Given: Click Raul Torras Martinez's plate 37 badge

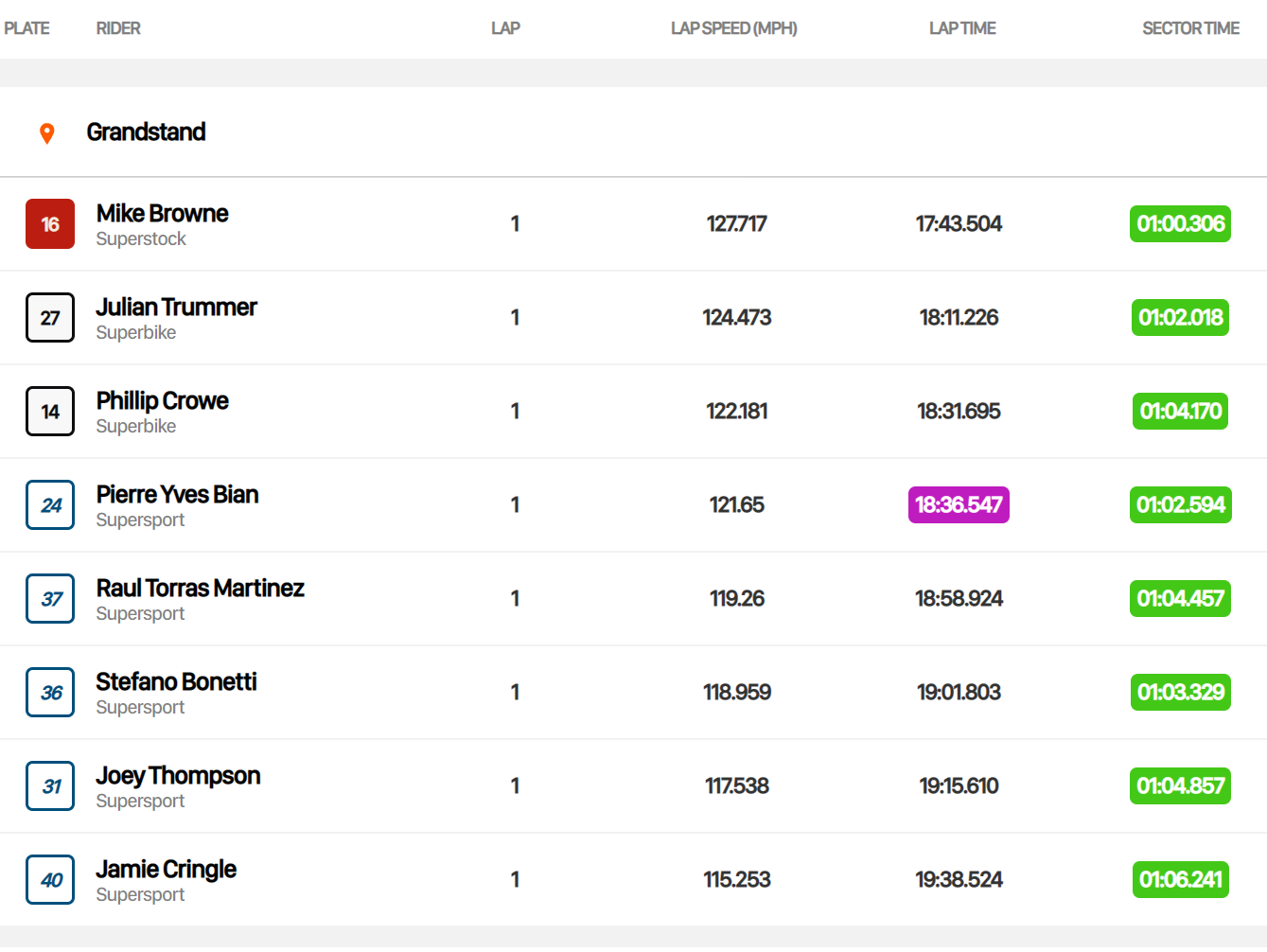Looking at the screenshot, I should (50, 599).
